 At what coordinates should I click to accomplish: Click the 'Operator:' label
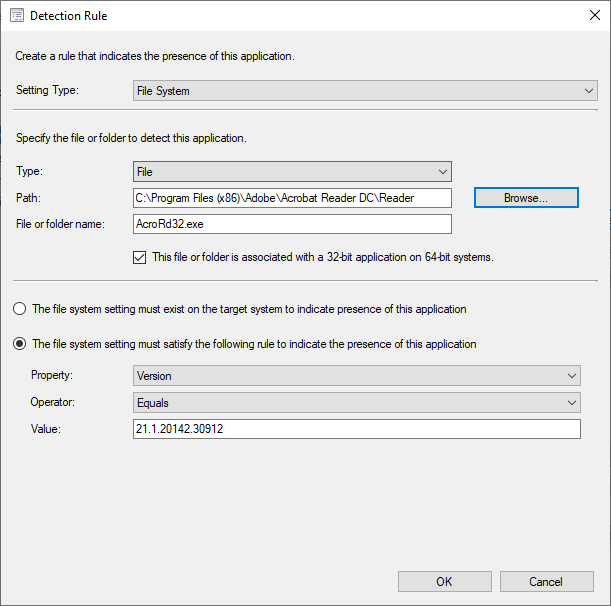tap(55, 403)
